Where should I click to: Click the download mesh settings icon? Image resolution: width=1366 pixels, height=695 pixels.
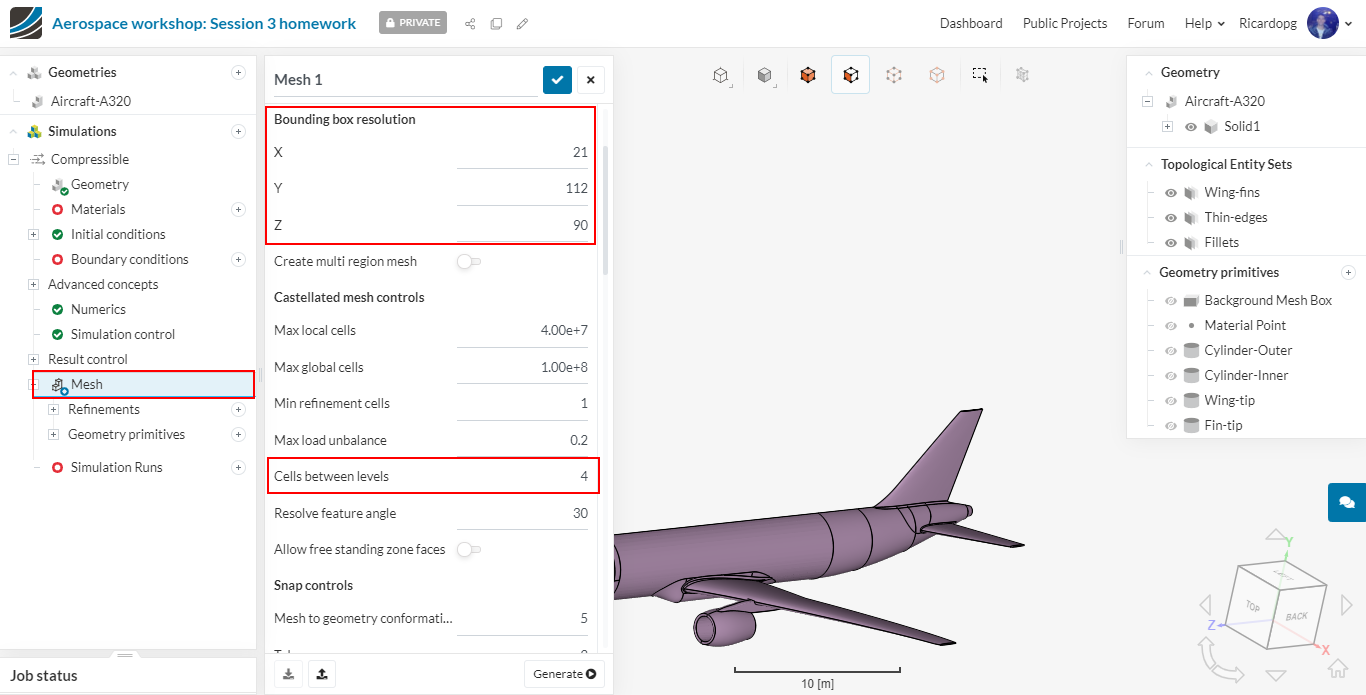pyautogui.click(x=289, y=674)
